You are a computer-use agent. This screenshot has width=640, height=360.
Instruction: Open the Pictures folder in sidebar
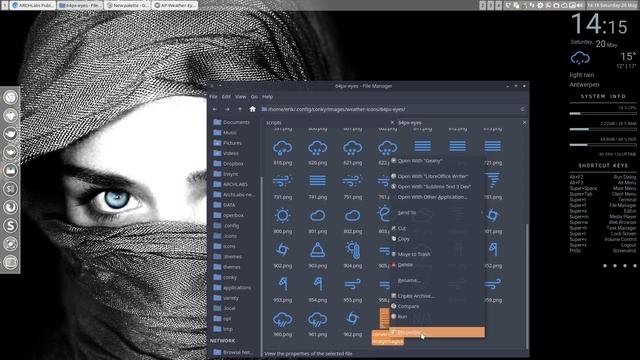coord(227,143)
